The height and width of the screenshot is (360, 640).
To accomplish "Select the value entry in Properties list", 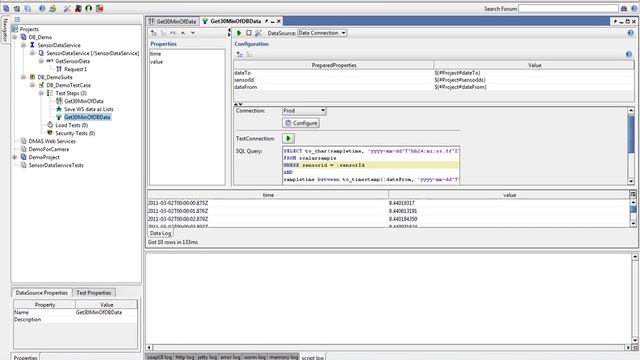I will [x=157, y=62].
